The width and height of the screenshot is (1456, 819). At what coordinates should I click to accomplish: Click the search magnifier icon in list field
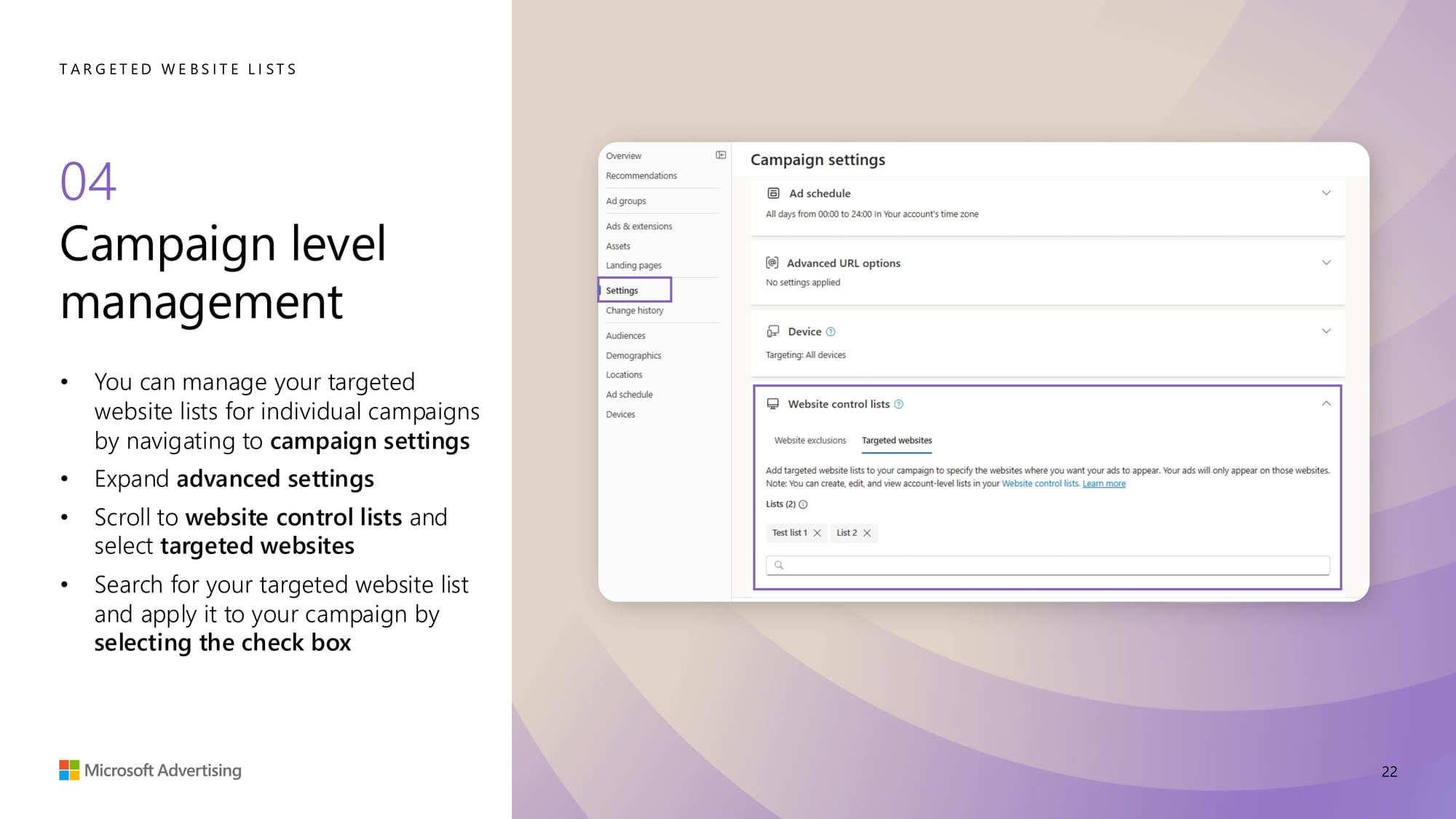[779, 565]
